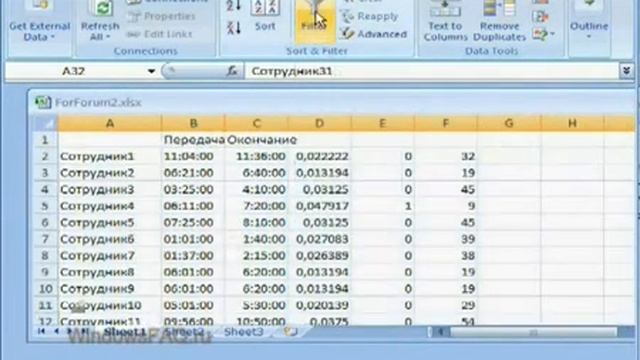Click the cell with 0,022222
640x360 pixels.
[x=320, y=156]
